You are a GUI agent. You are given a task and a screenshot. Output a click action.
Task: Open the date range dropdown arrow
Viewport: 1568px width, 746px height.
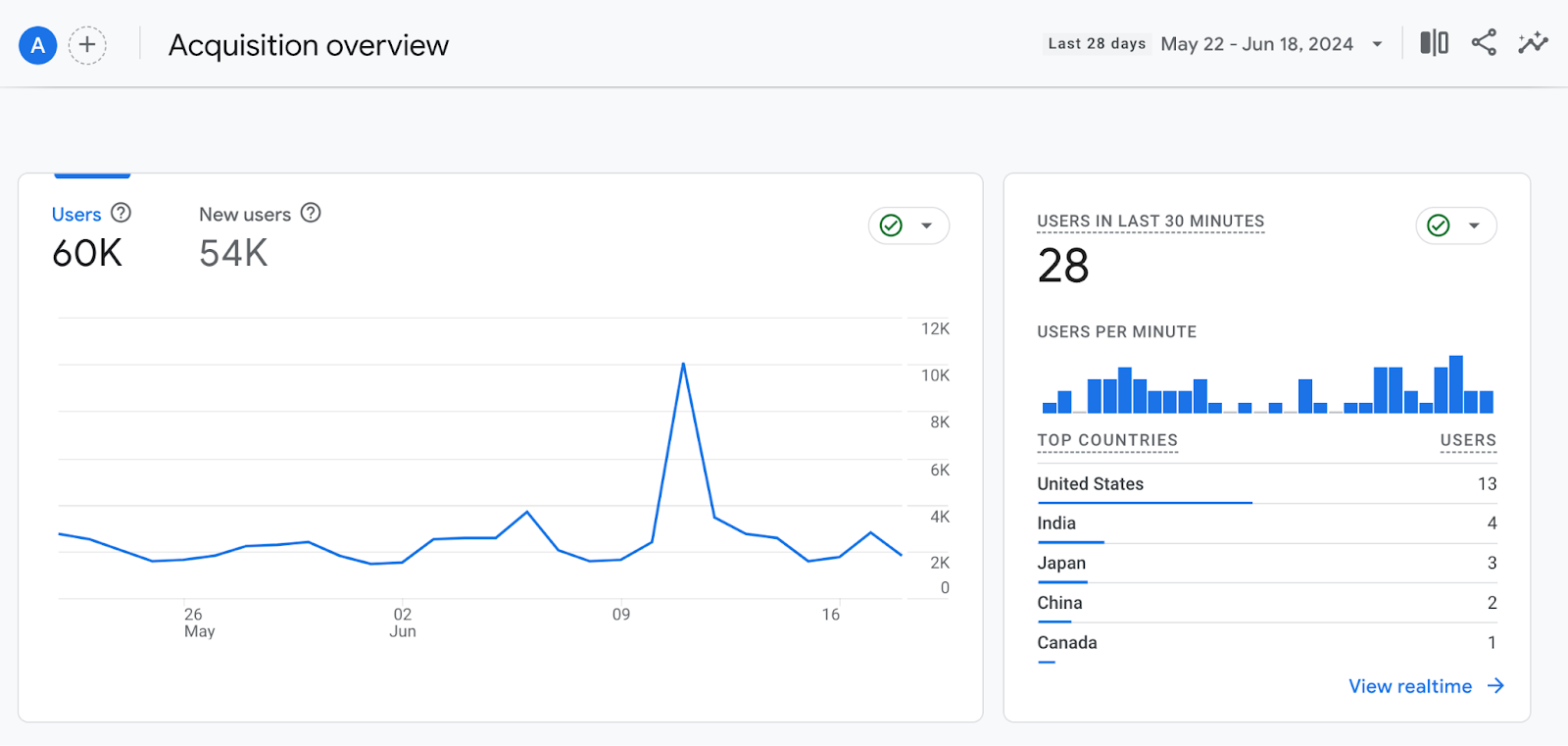tap(1377, 44)
